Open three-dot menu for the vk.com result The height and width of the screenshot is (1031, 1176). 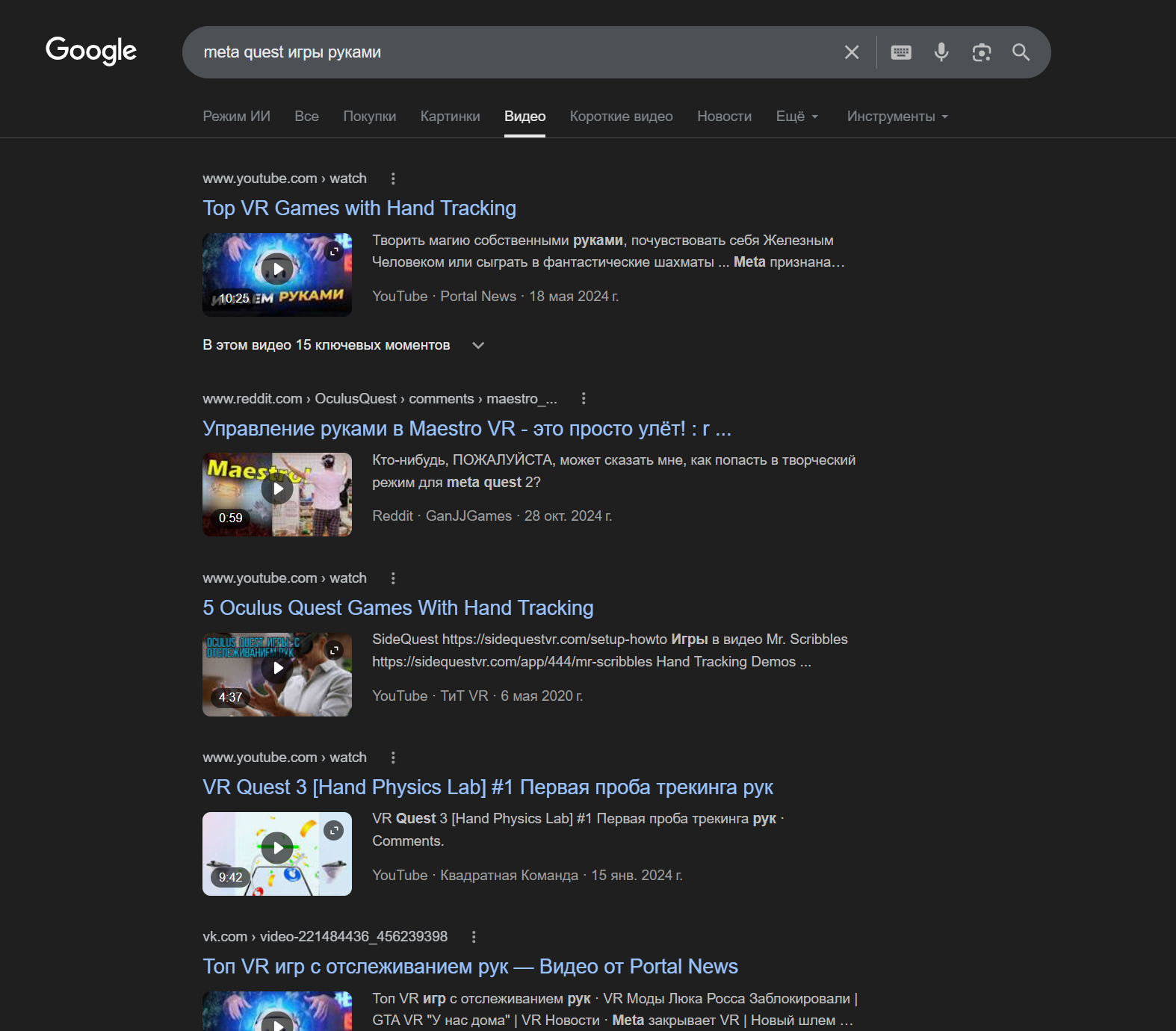pyautogui.click(x=474, y=937)
